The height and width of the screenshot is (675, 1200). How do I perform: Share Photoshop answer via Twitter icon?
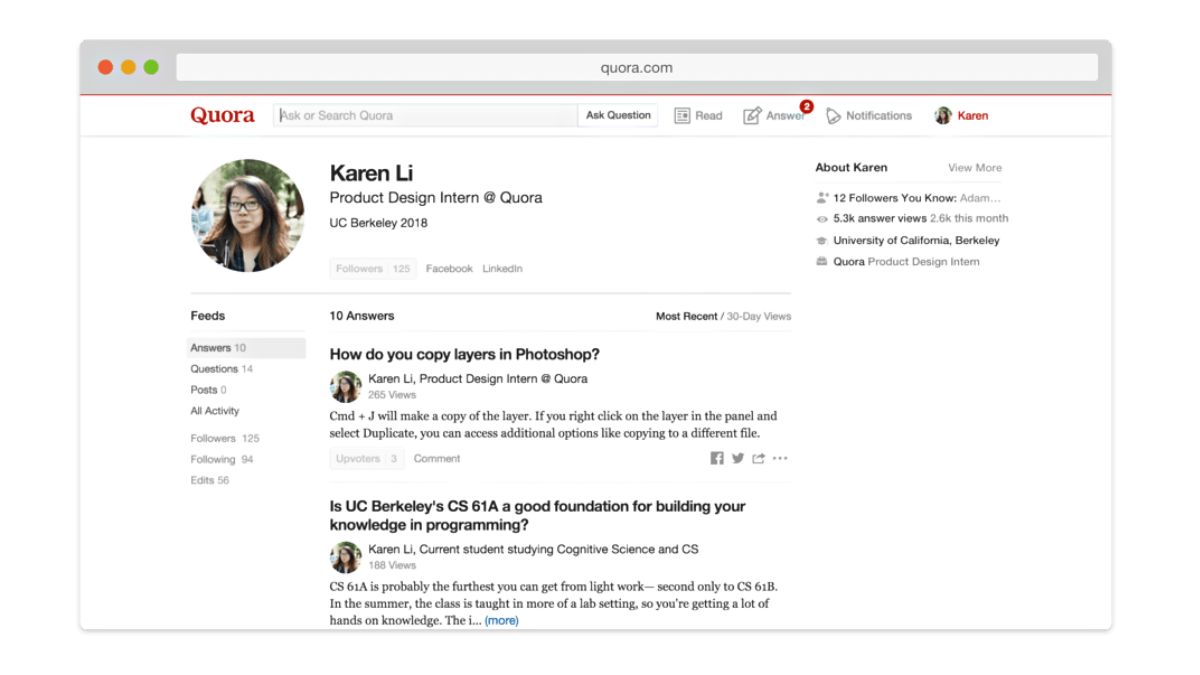coord(738,459)
